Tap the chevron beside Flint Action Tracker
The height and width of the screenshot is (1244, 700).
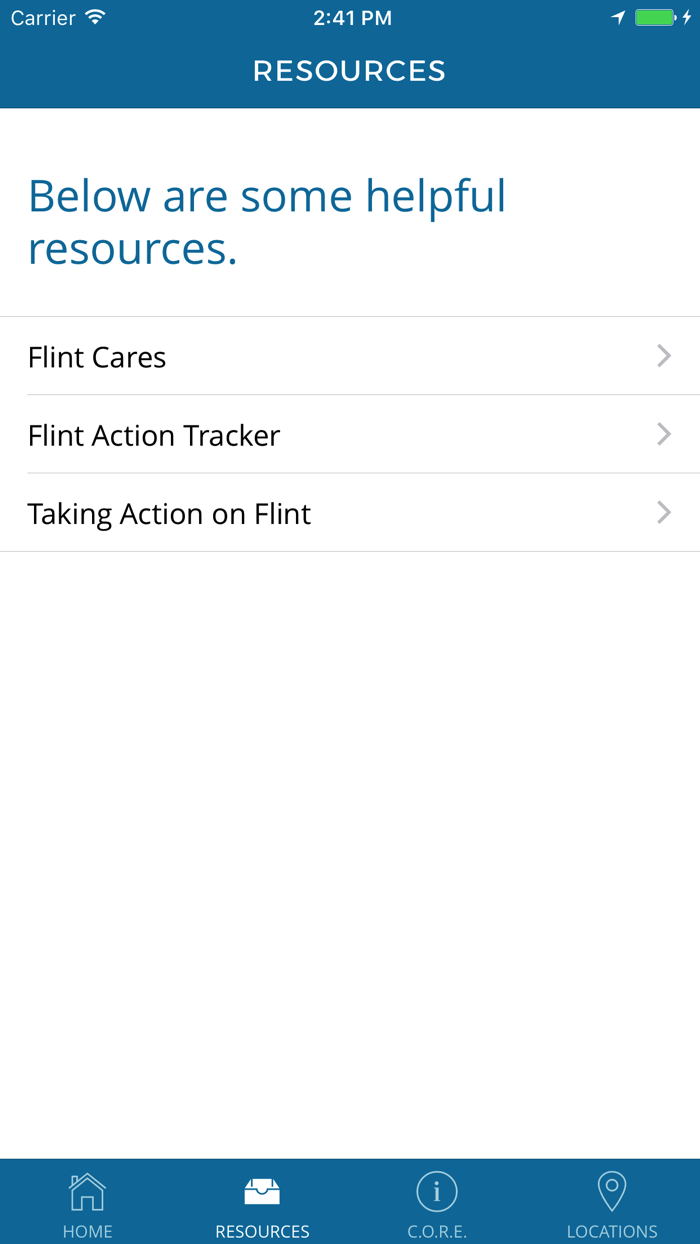pyautogui.click(x=663, y=434)
